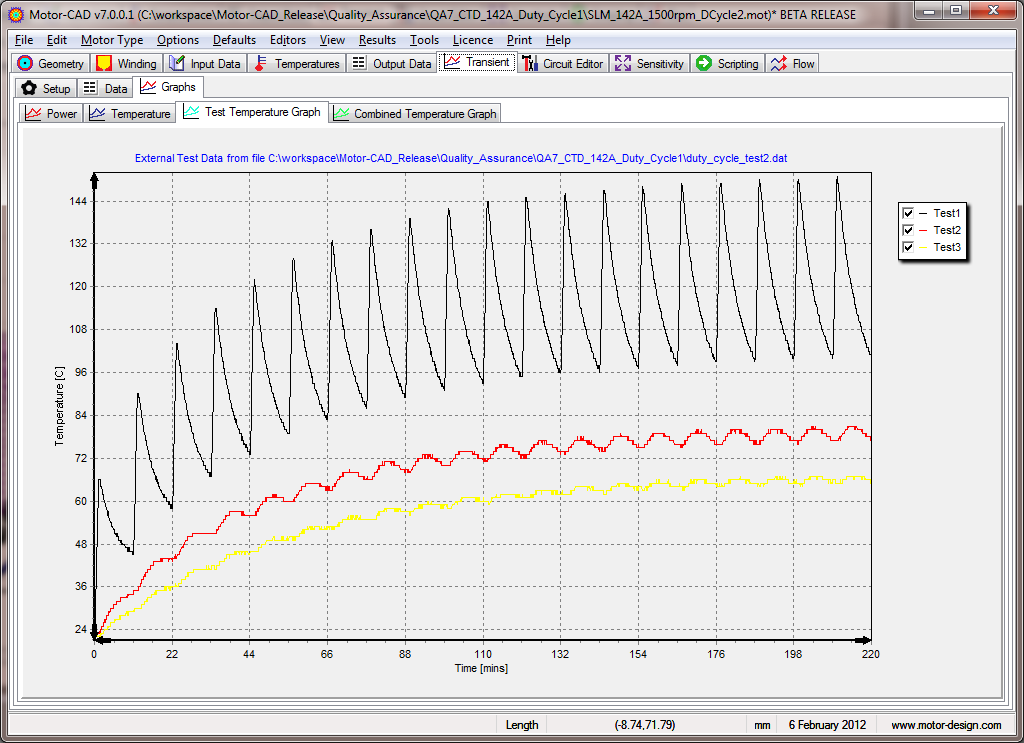The image size is (1024, 743).
Task: Click the Combined Temperature Graph icon
Action: [341, 114]
